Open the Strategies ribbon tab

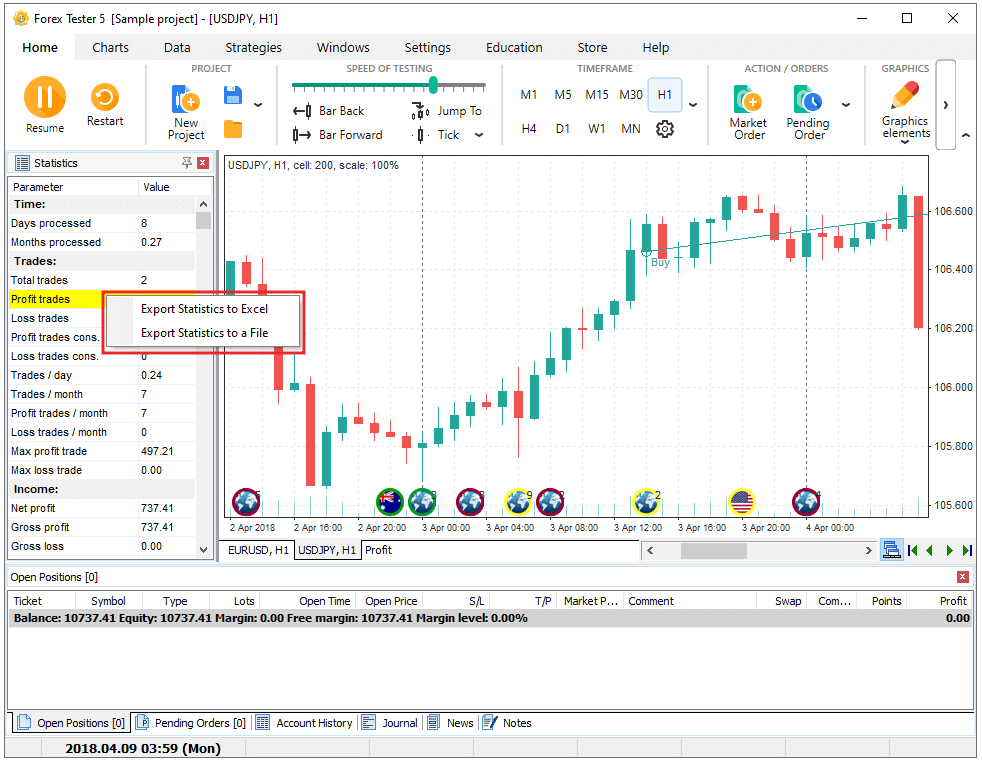tap(253, 47)
